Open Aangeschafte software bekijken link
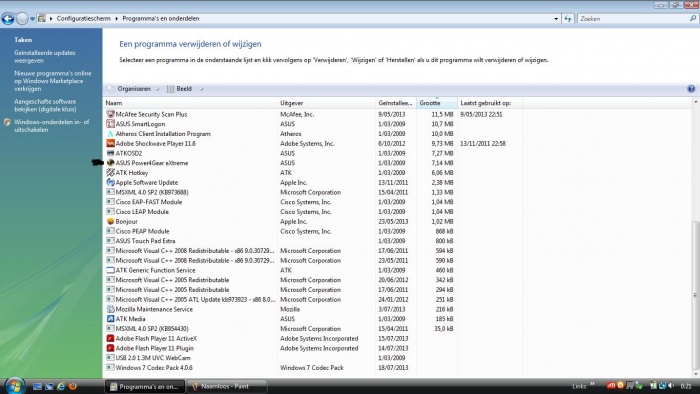This screenshot has height=394, width=700. pos(45,105)
